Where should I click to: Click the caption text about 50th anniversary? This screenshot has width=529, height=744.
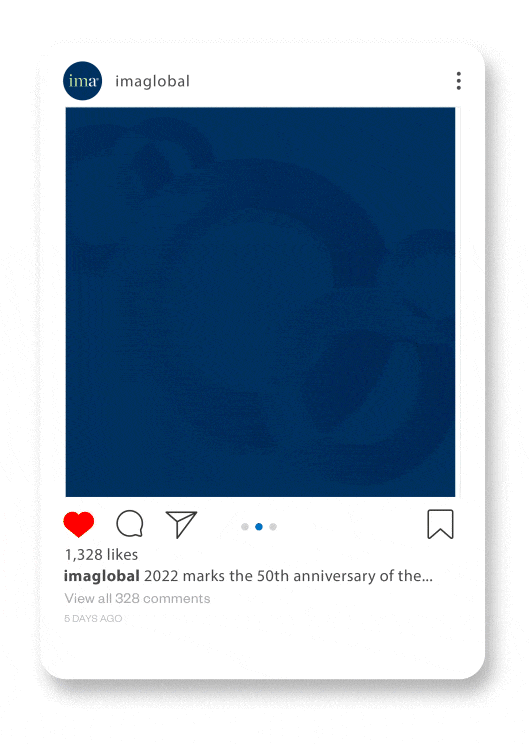tap(288, 576)
